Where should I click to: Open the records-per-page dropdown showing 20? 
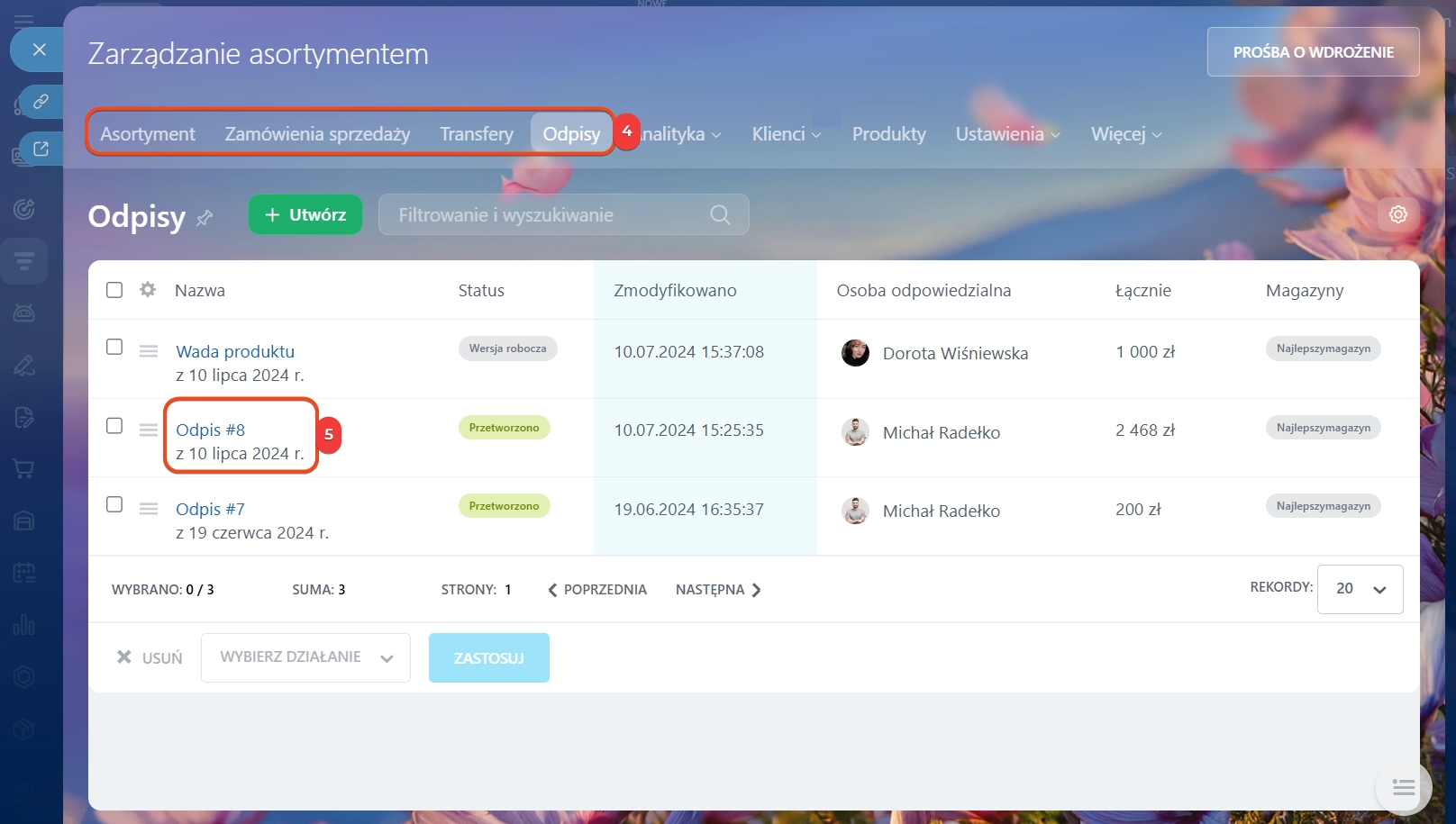pos(1360,589)
